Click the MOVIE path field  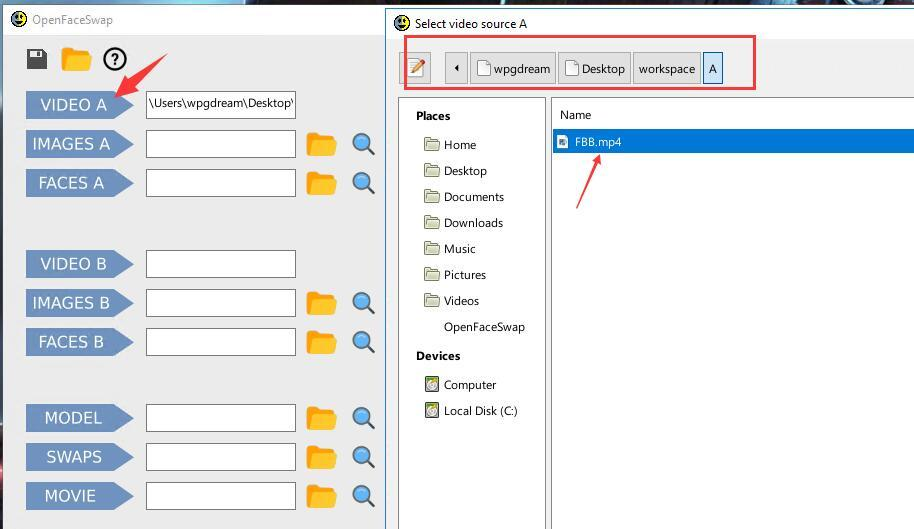tap(221, 496)
